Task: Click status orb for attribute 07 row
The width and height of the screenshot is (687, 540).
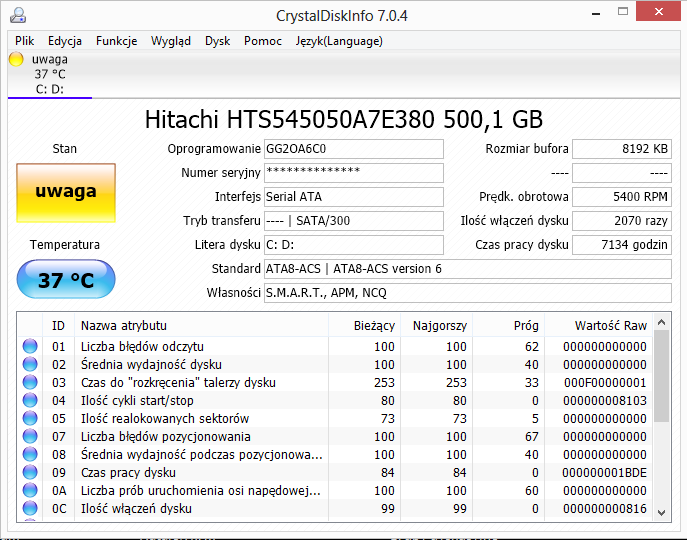Action: pos(30,436)
